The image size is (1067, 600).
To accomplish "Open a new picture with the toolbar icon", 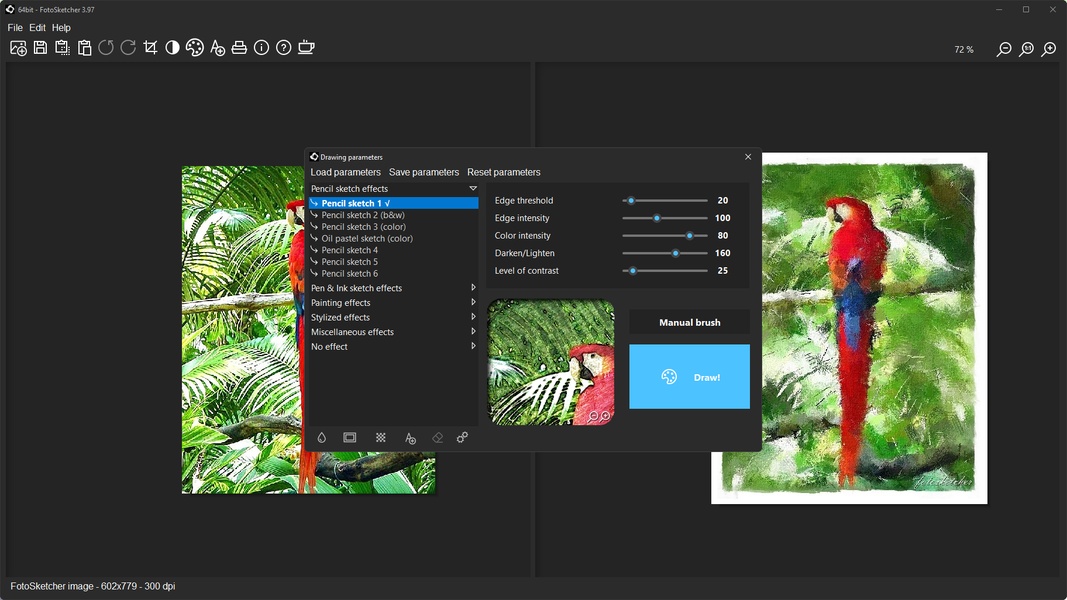I will (18, 48).
